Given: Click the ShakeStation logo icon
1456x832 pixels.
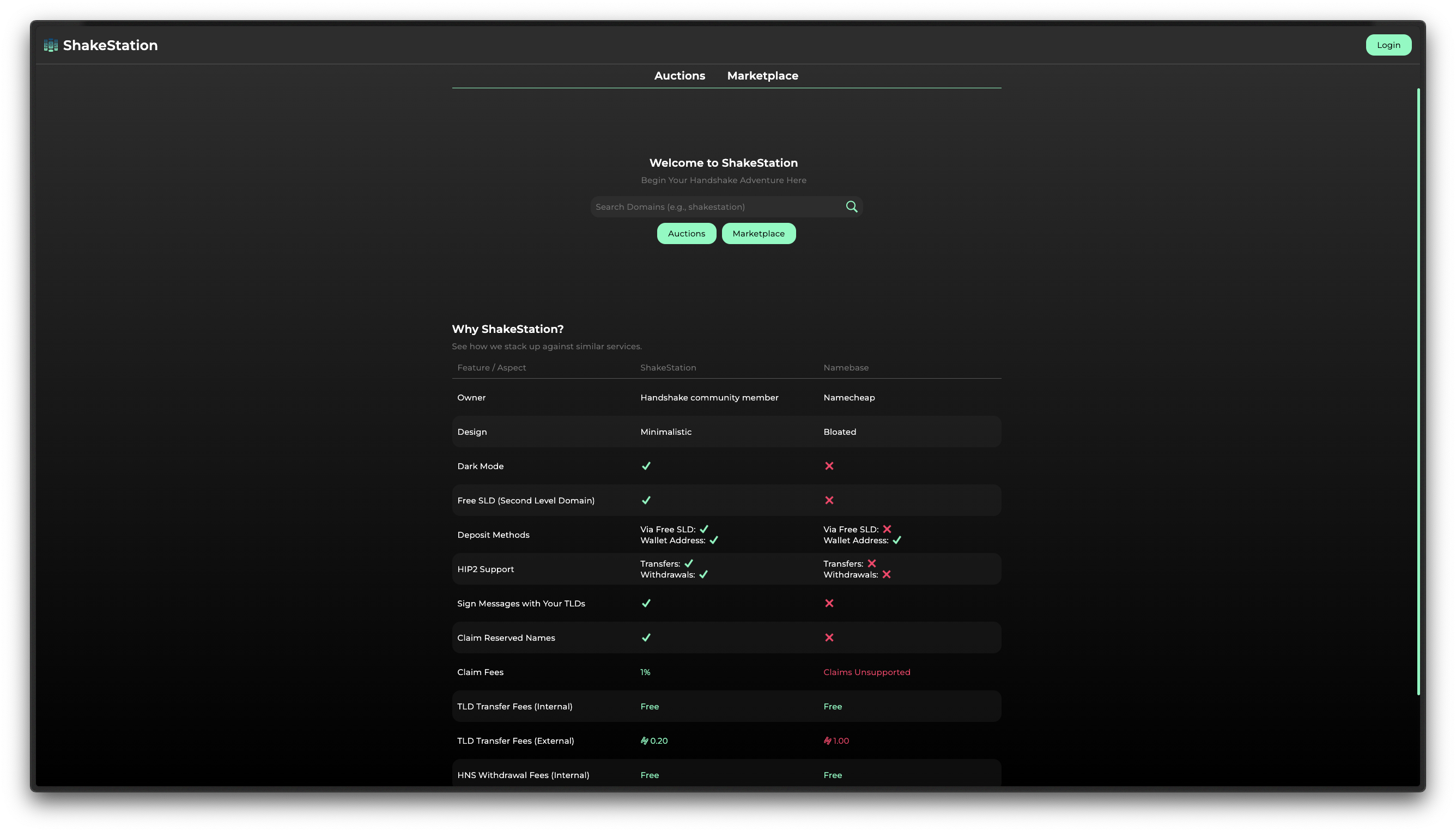Looking at the screenshot, I should tap(51, 45).
